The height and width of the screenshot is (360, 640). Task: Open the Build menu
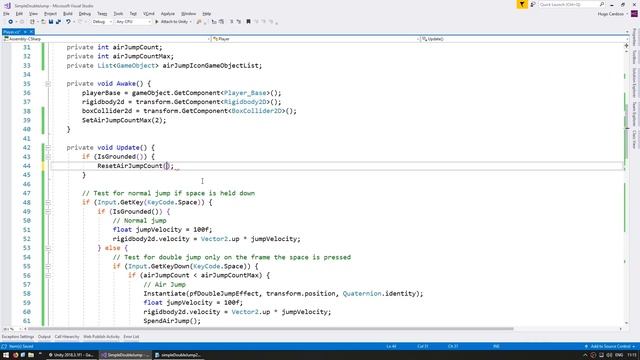tap(68, 14)
